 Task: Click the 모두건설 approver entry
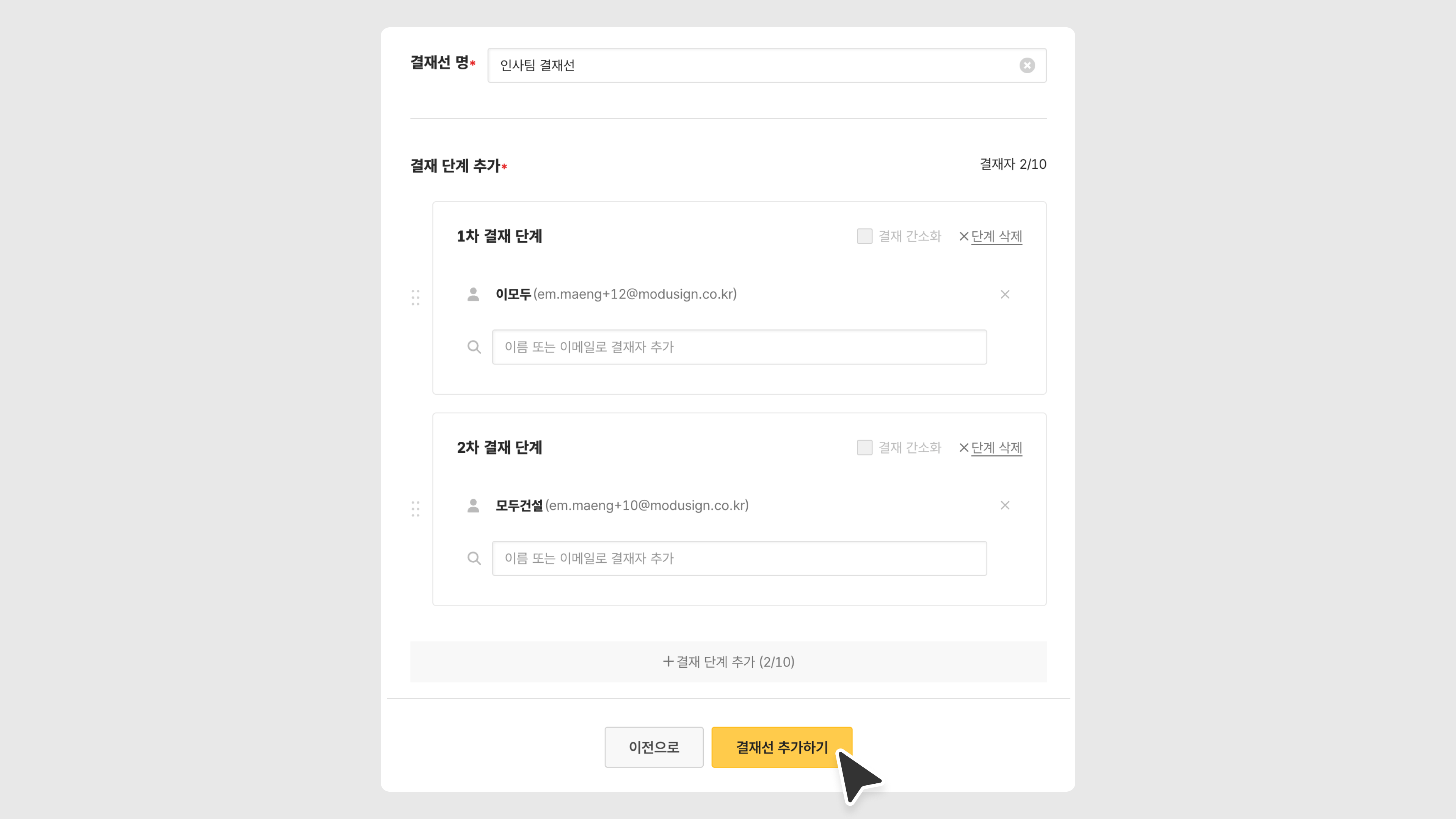[622, 505]
